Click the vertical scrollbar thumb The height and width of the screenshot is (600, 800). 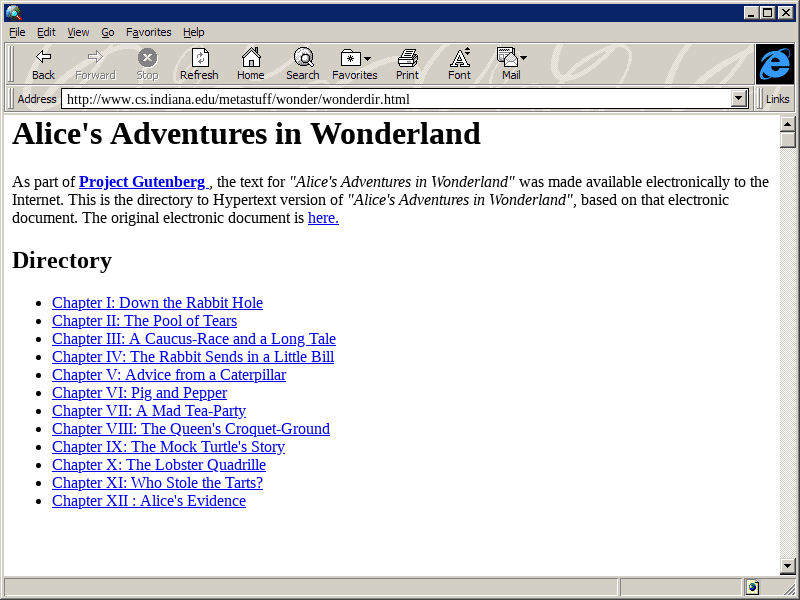pos(787,140)
